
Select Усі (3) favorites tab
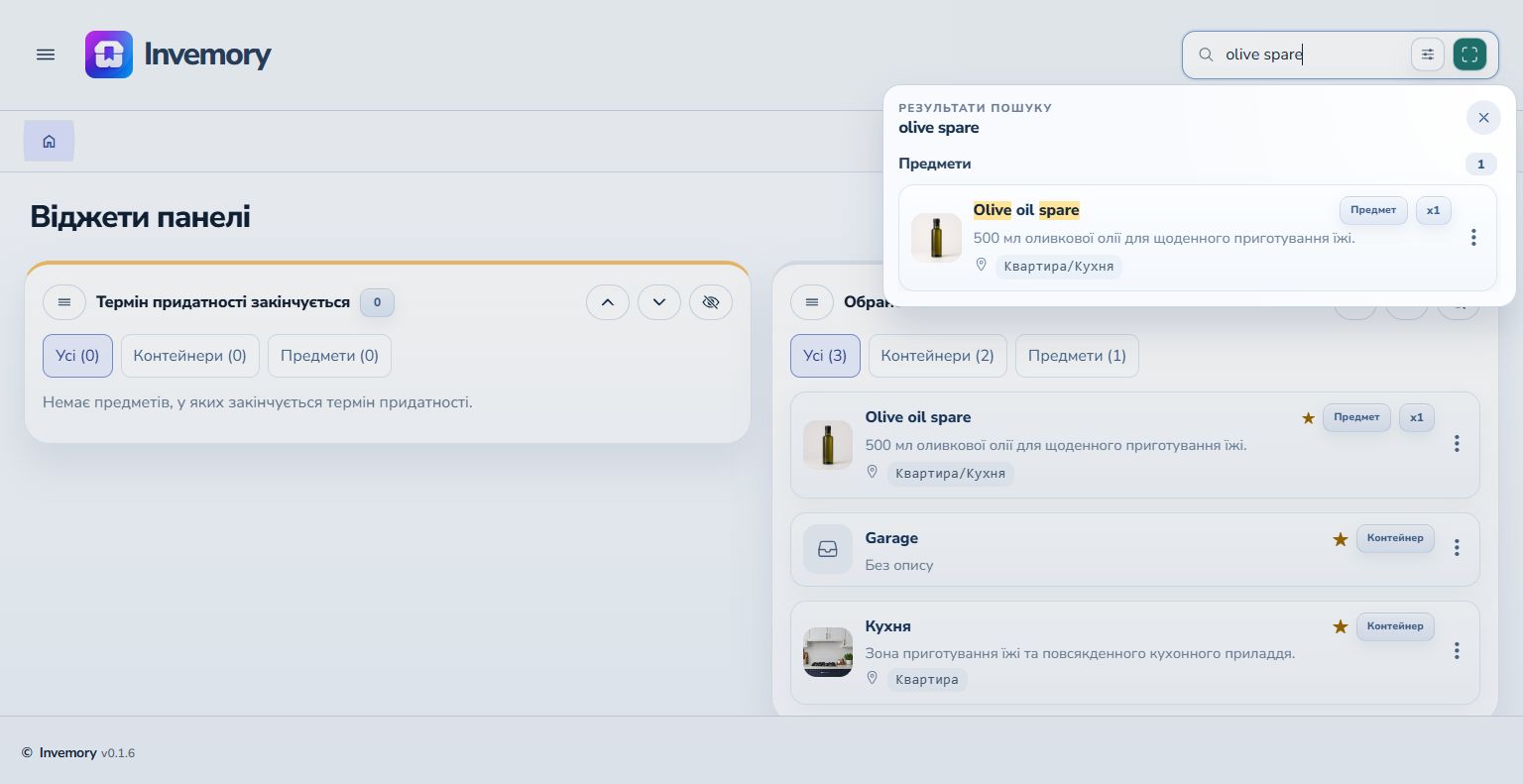tap(825, 356)
